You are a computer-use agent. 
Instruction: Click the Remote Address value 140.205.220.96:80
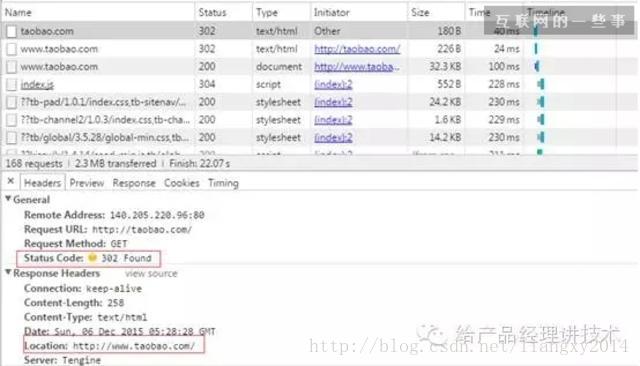pos(157,215)
